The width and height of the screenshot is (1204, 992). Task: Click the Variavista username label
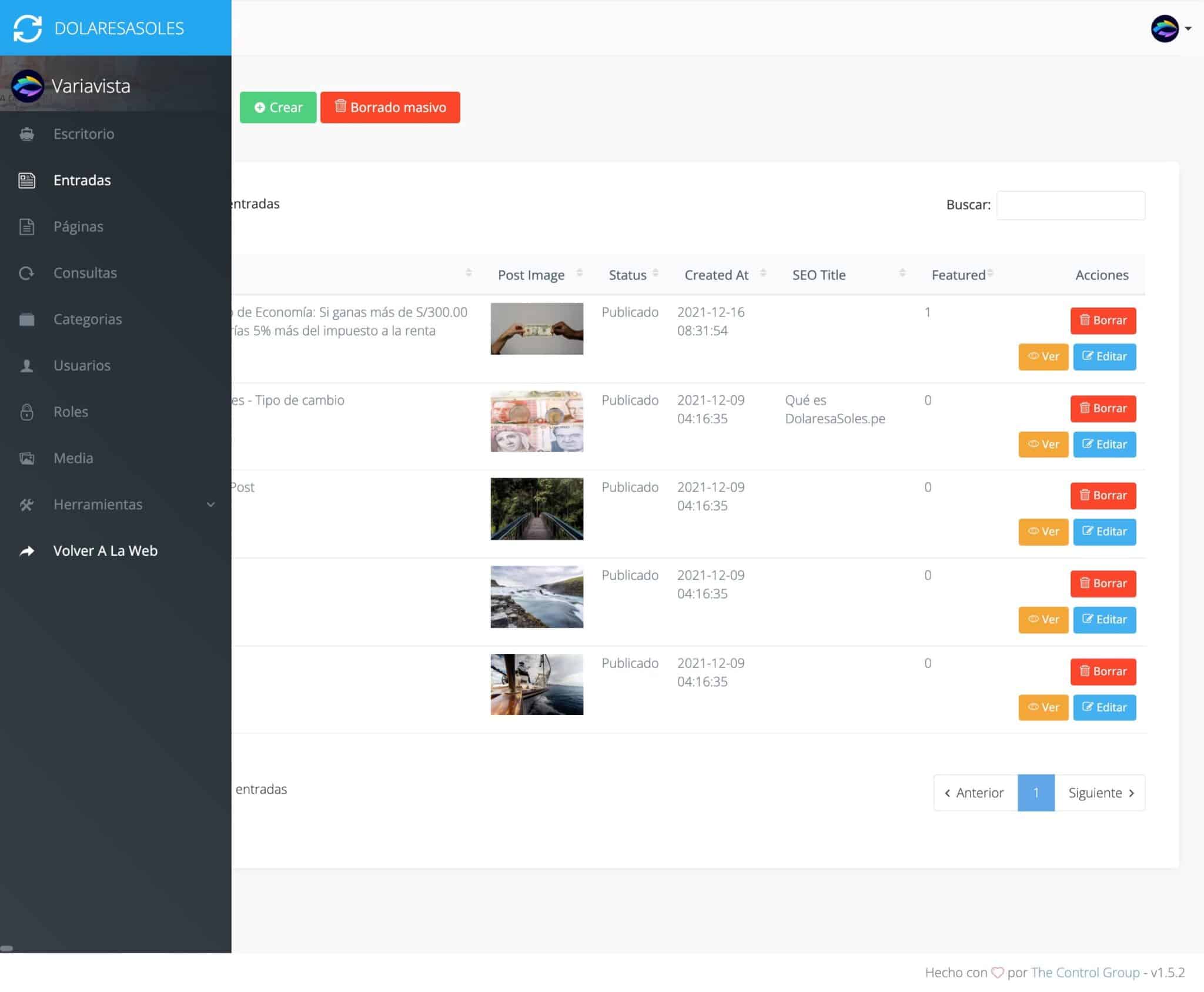coord(91,86)
